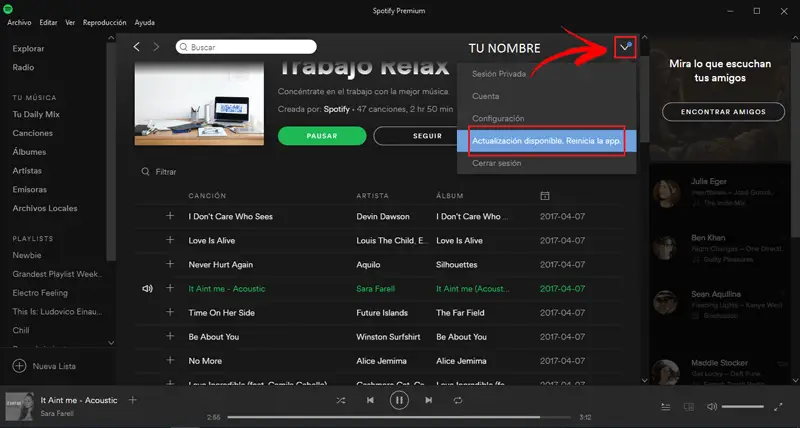Open the play queue icon
800x428 pixels.
coord(666,407)
